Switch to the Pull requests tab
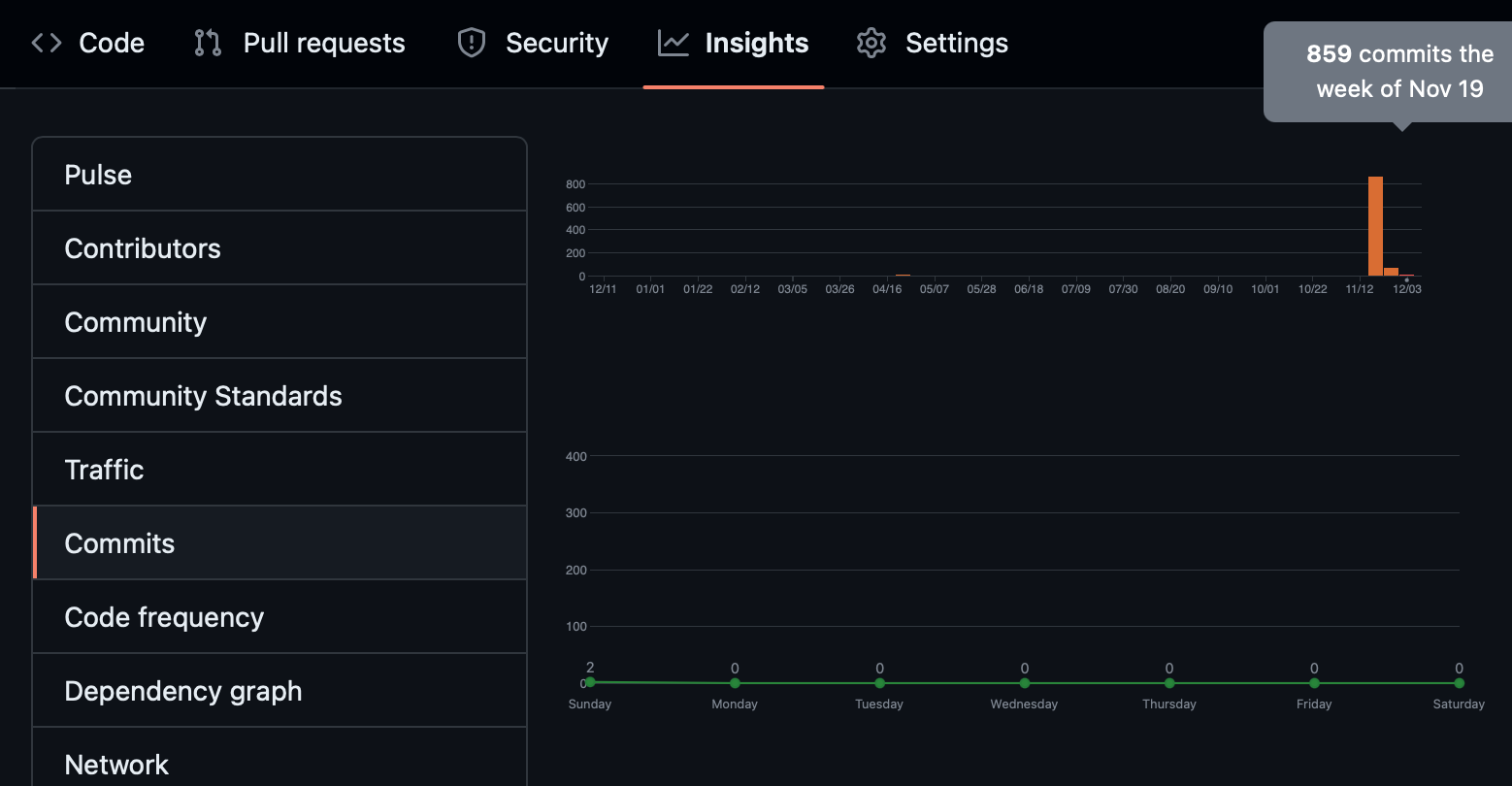Viewport: 1512px width, 786px height. (324, 43)
